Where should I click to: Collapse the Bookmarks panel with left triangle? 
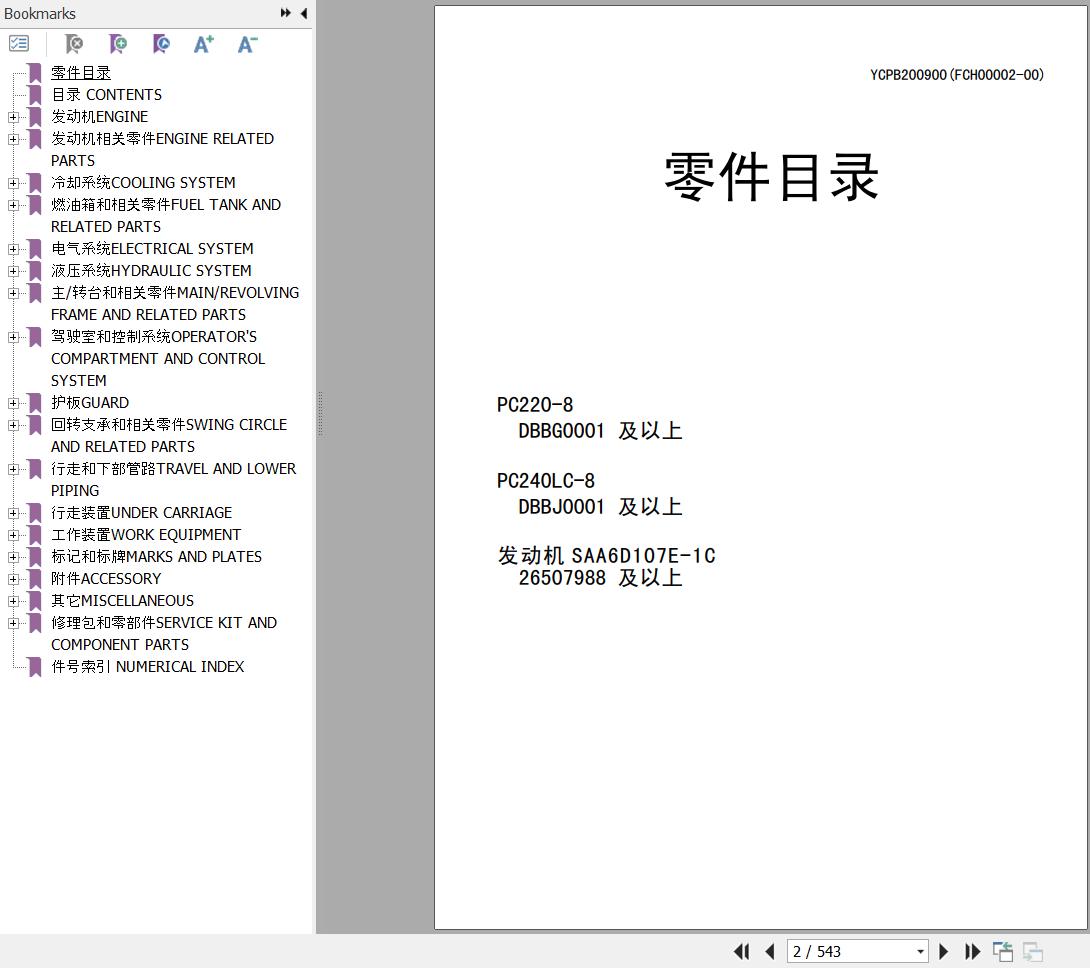click(304, 13)
